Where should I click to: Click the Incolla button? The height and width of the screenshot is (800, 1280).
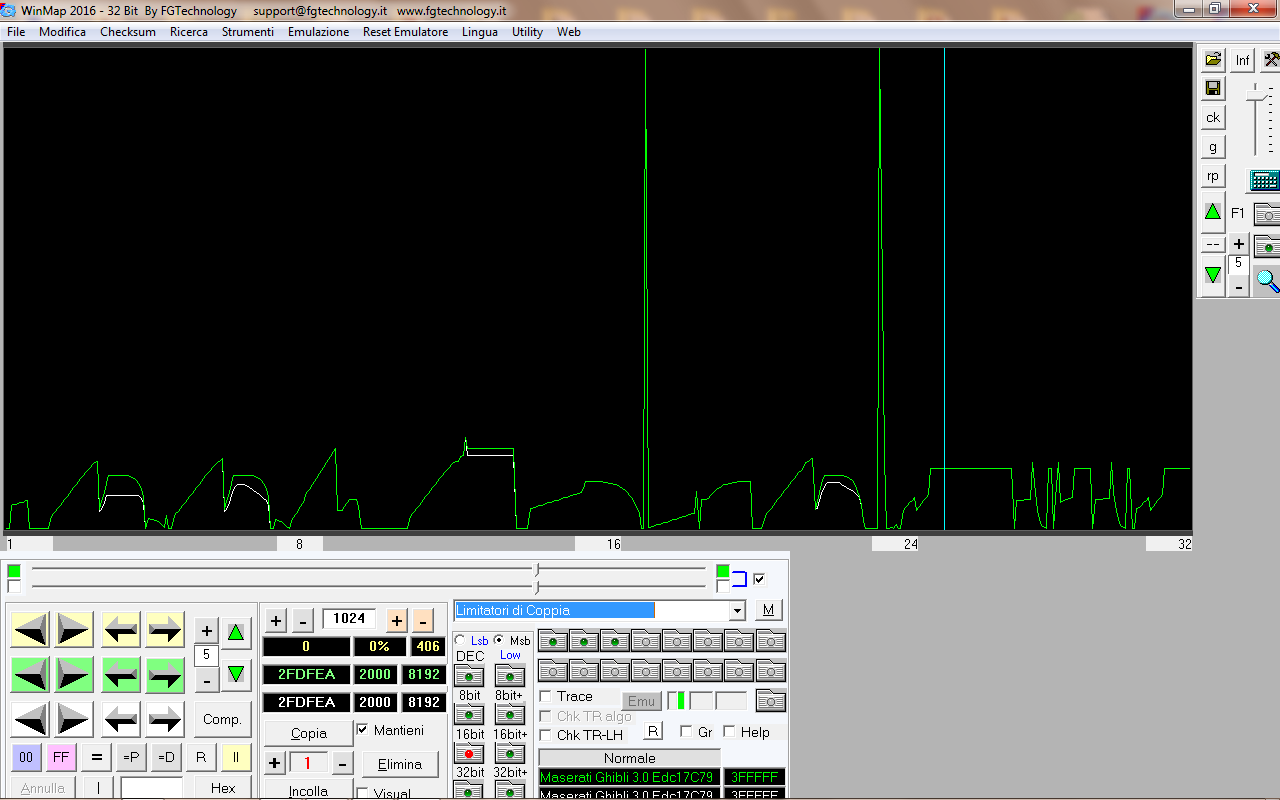pyautogui.click(x=308, y=790)
